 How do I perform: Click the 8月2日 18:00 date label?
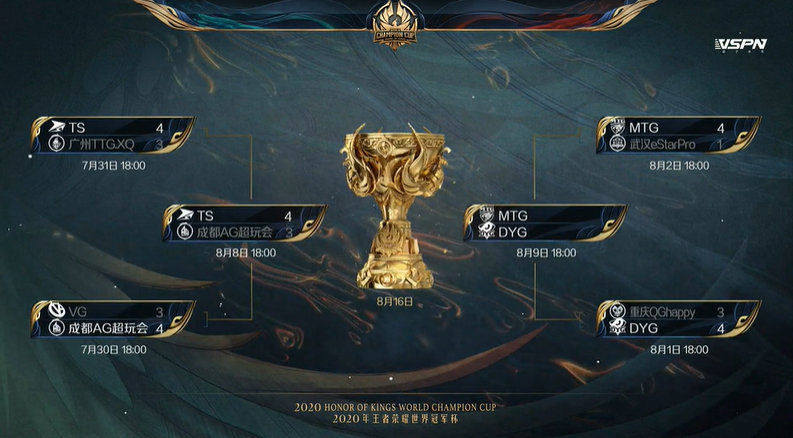(x=679, y=165)
